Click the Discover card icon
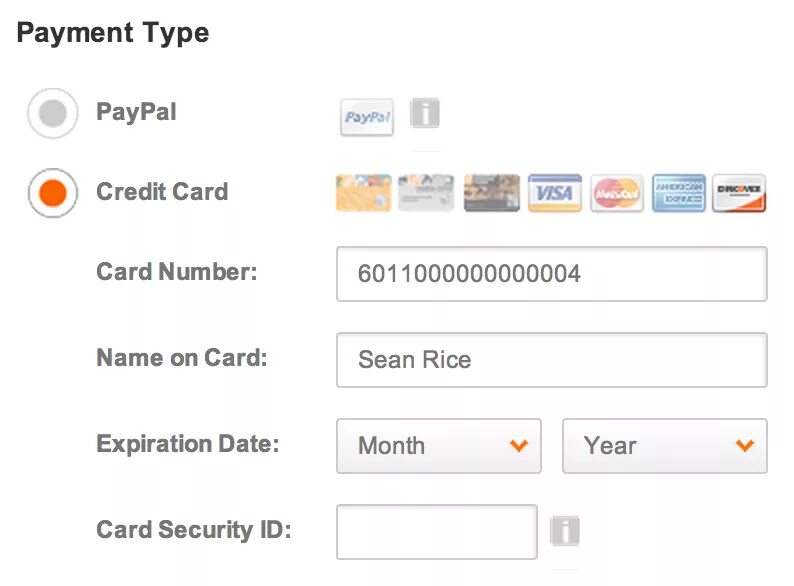794x586 pixels. pyautogui.click(x=740, y=192)
